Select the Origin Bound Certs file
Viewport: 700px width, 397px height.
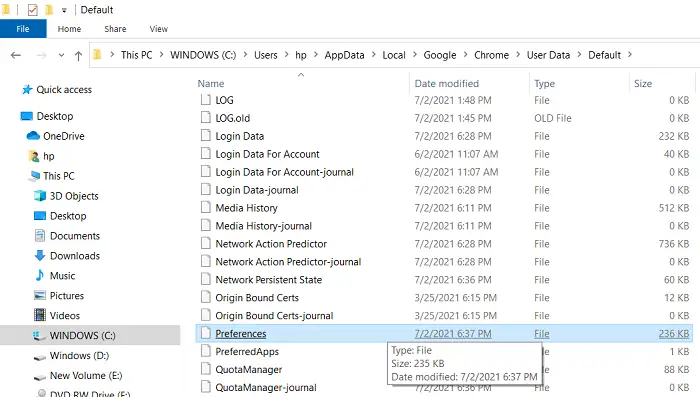click(257, 298)
